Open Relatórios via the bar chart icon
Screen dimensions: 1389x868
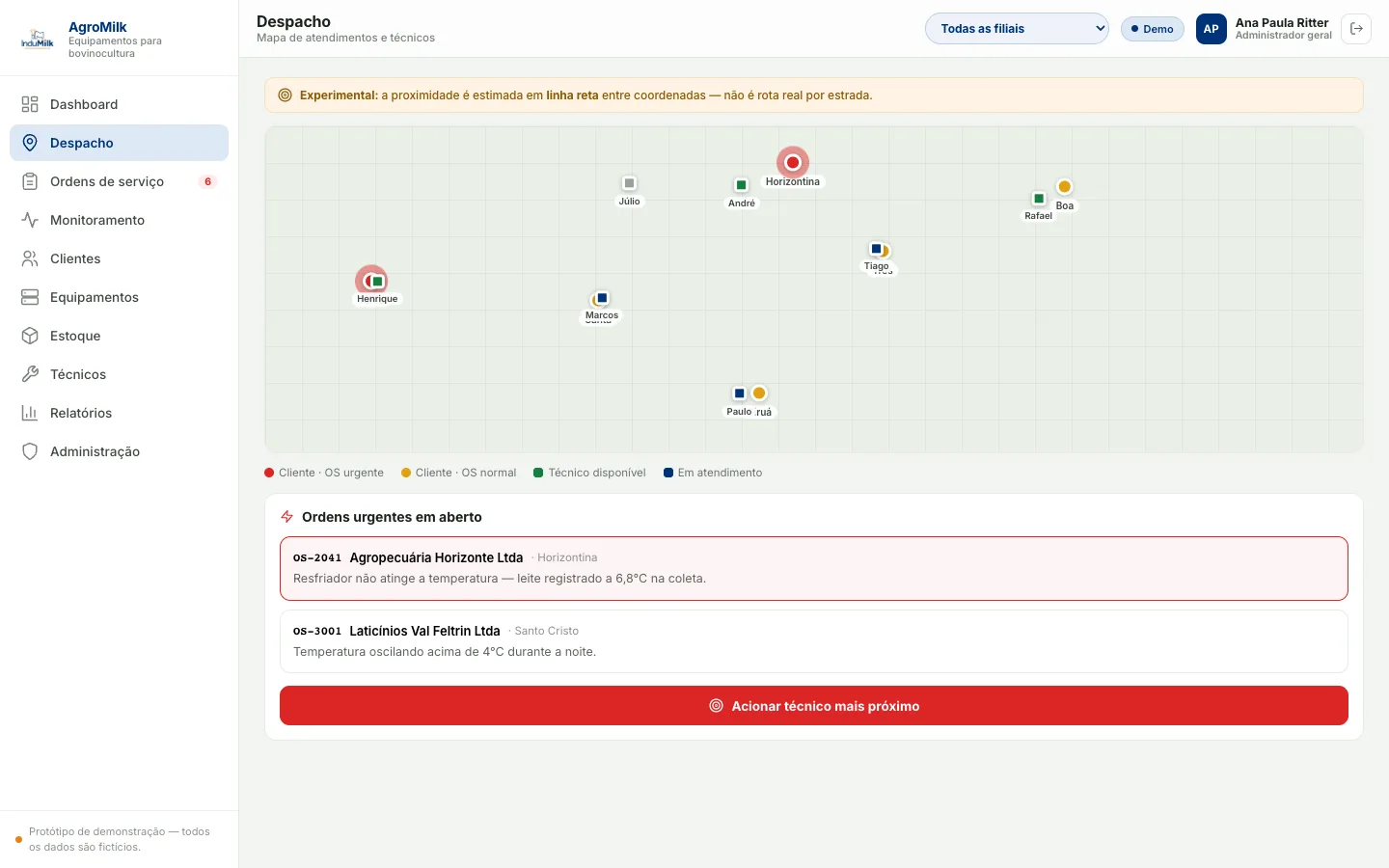coord(30,413)
